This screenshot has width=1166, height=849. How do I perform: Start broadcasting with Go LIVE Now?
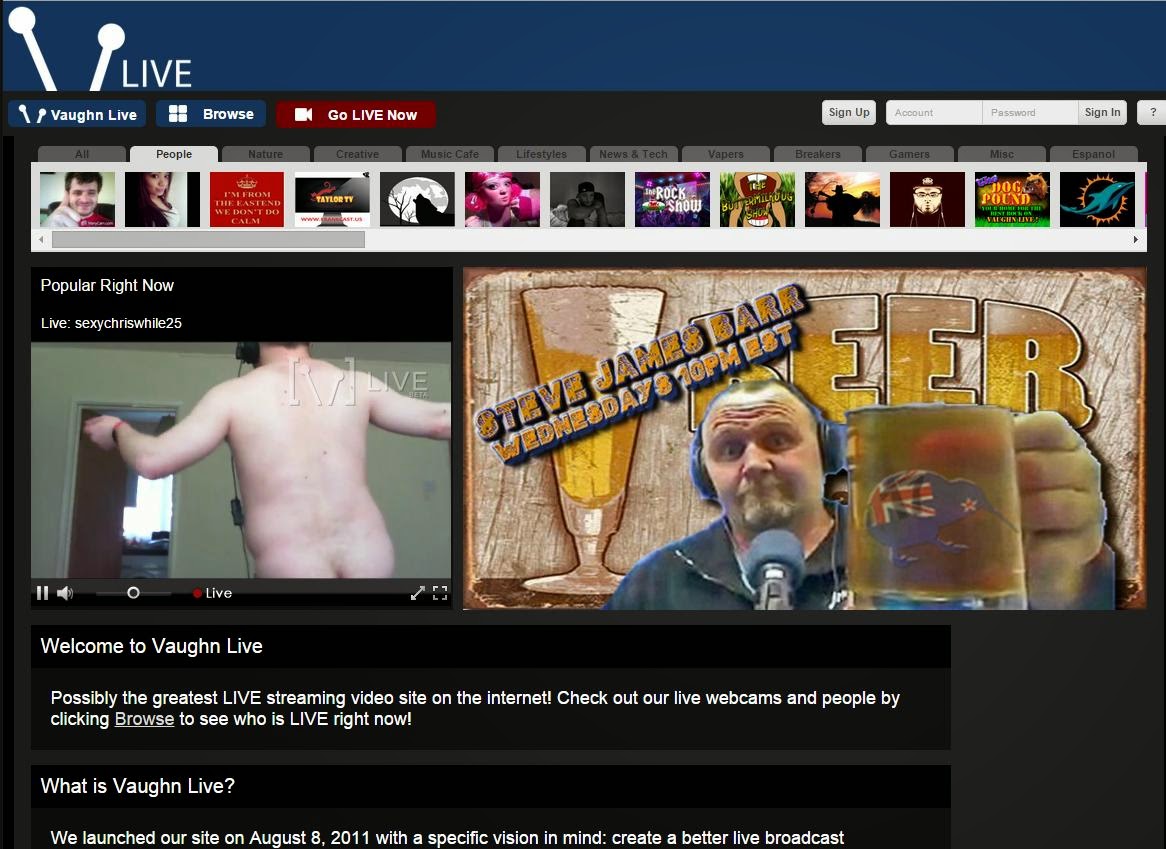355,114
